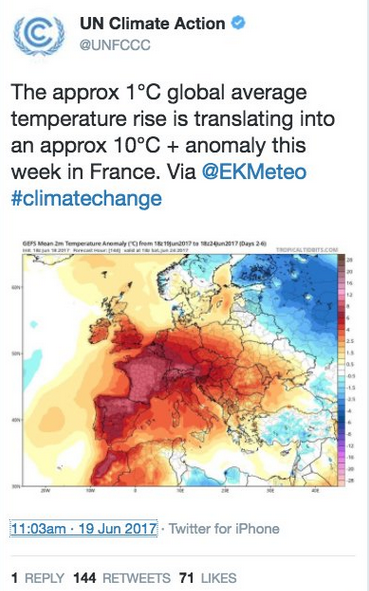Screen dimensions: 369x591
Task: Open the temperature anomaly map image
Action: (184, 364)
